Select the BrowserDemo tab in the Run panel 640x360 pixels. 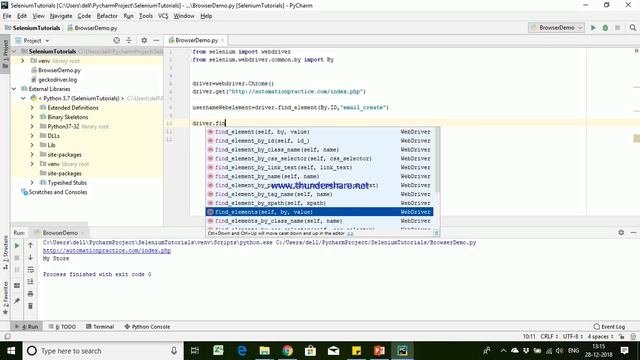click(x=60, y=233)
